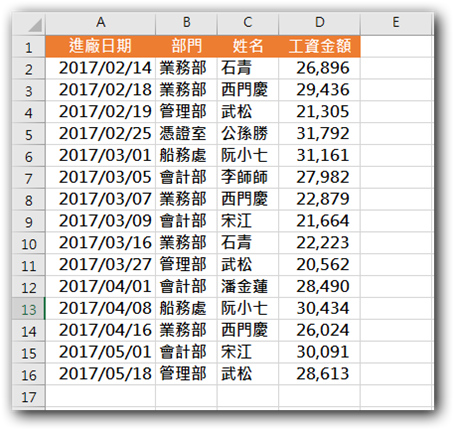The height and width of the screenshot is (430, 454).
Task: Select column B header
Action: [x=186, y=23]
